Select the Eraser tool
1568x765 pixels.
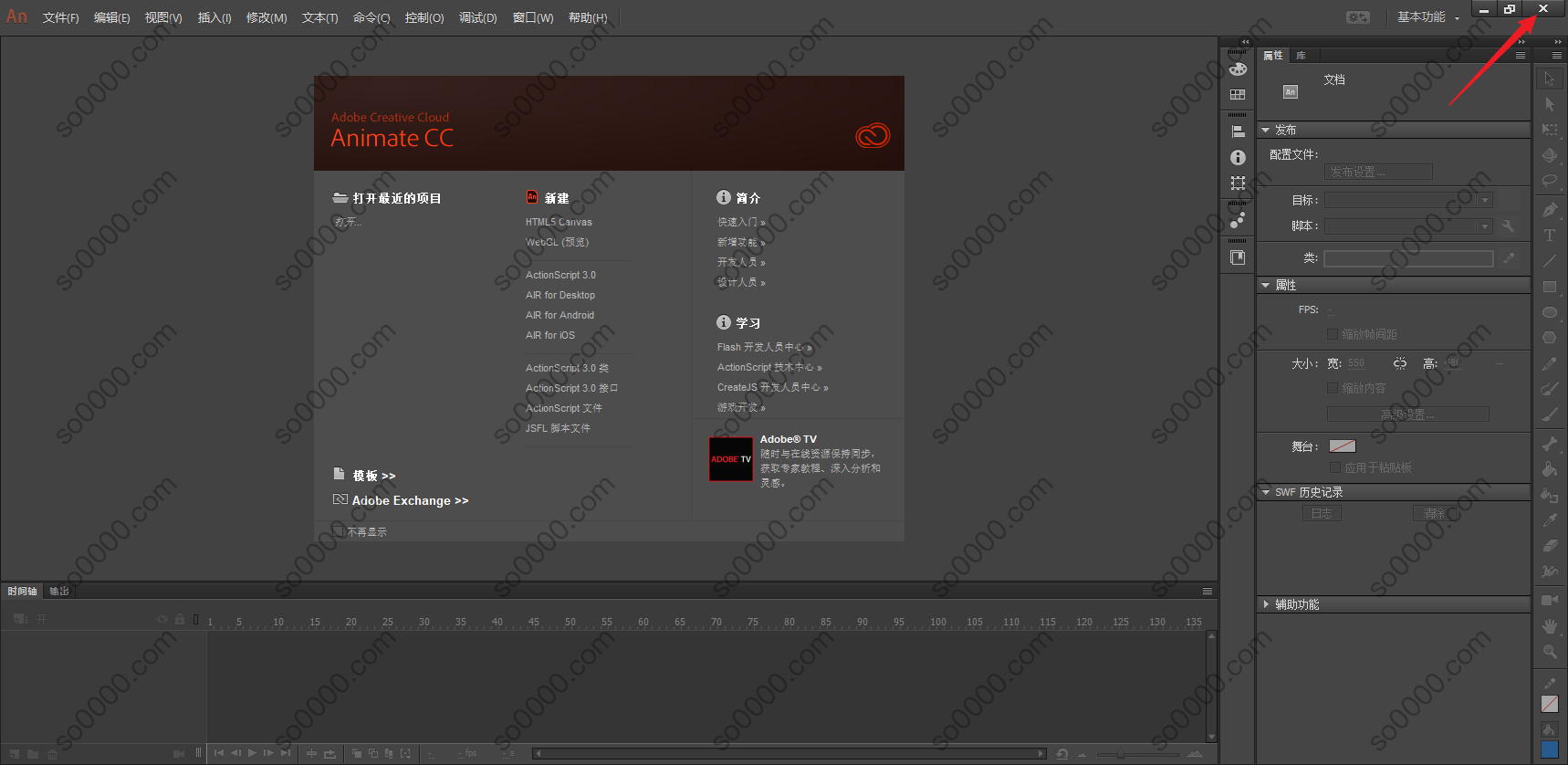pos(1549,546)
